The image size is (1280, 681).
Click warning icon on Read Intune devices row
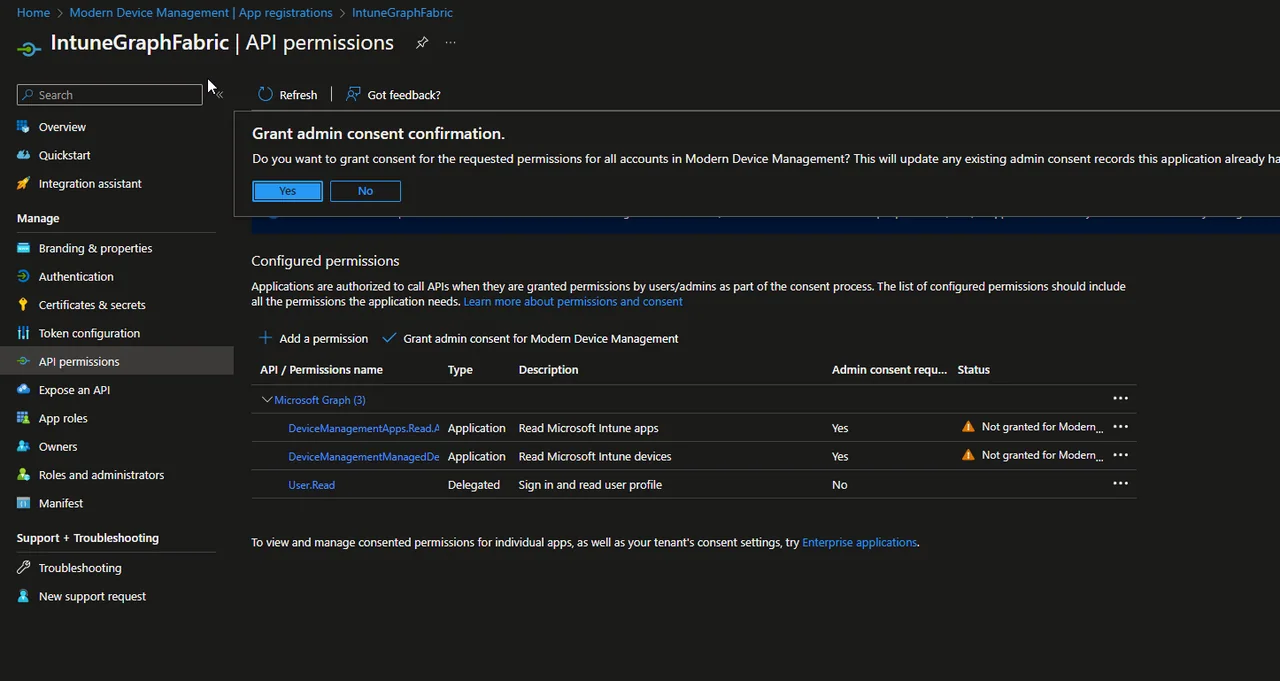(x=968, y=454)
